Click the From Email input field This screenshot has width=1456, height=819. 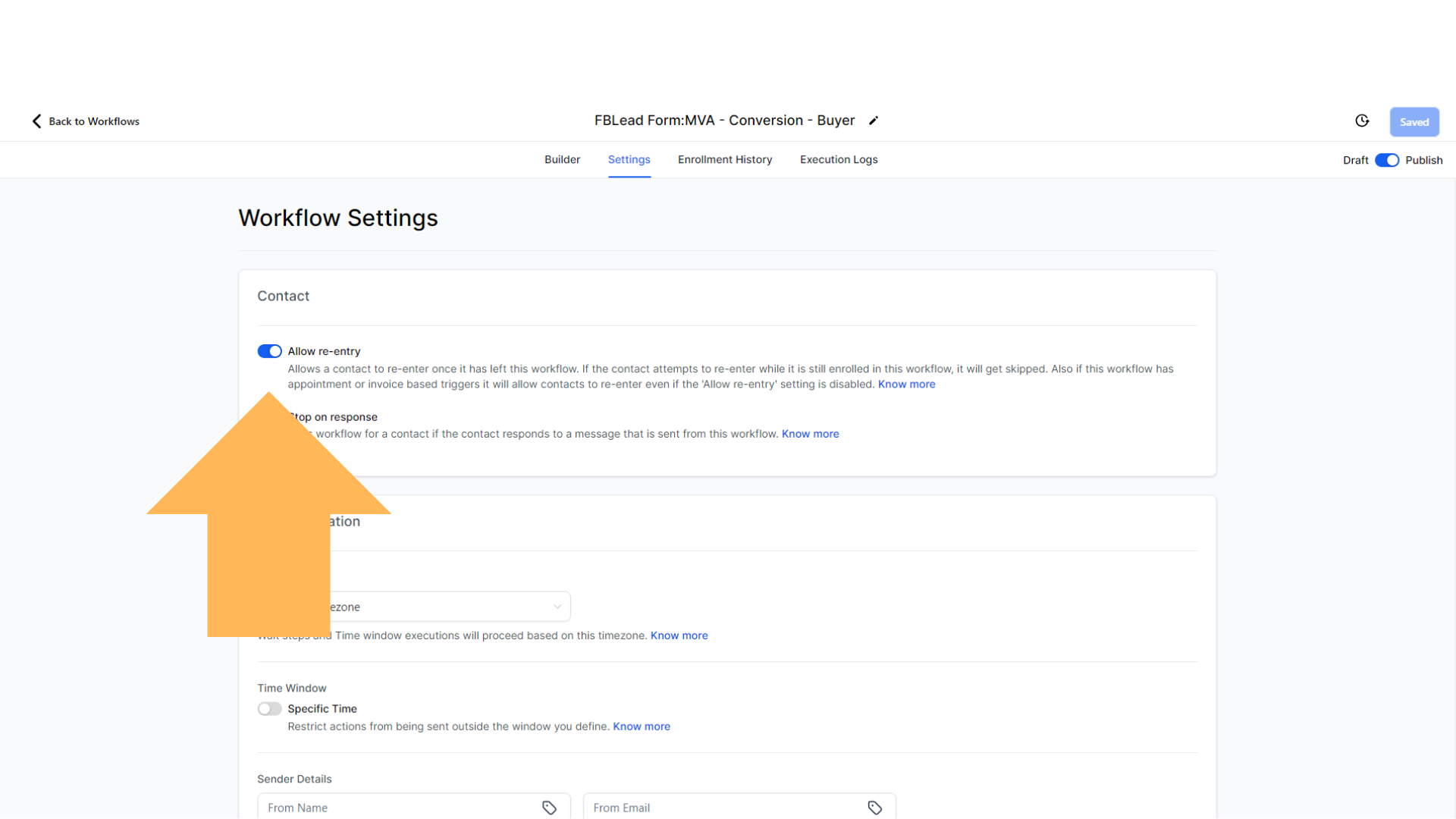pyautogui.click(x=739, y=807)
